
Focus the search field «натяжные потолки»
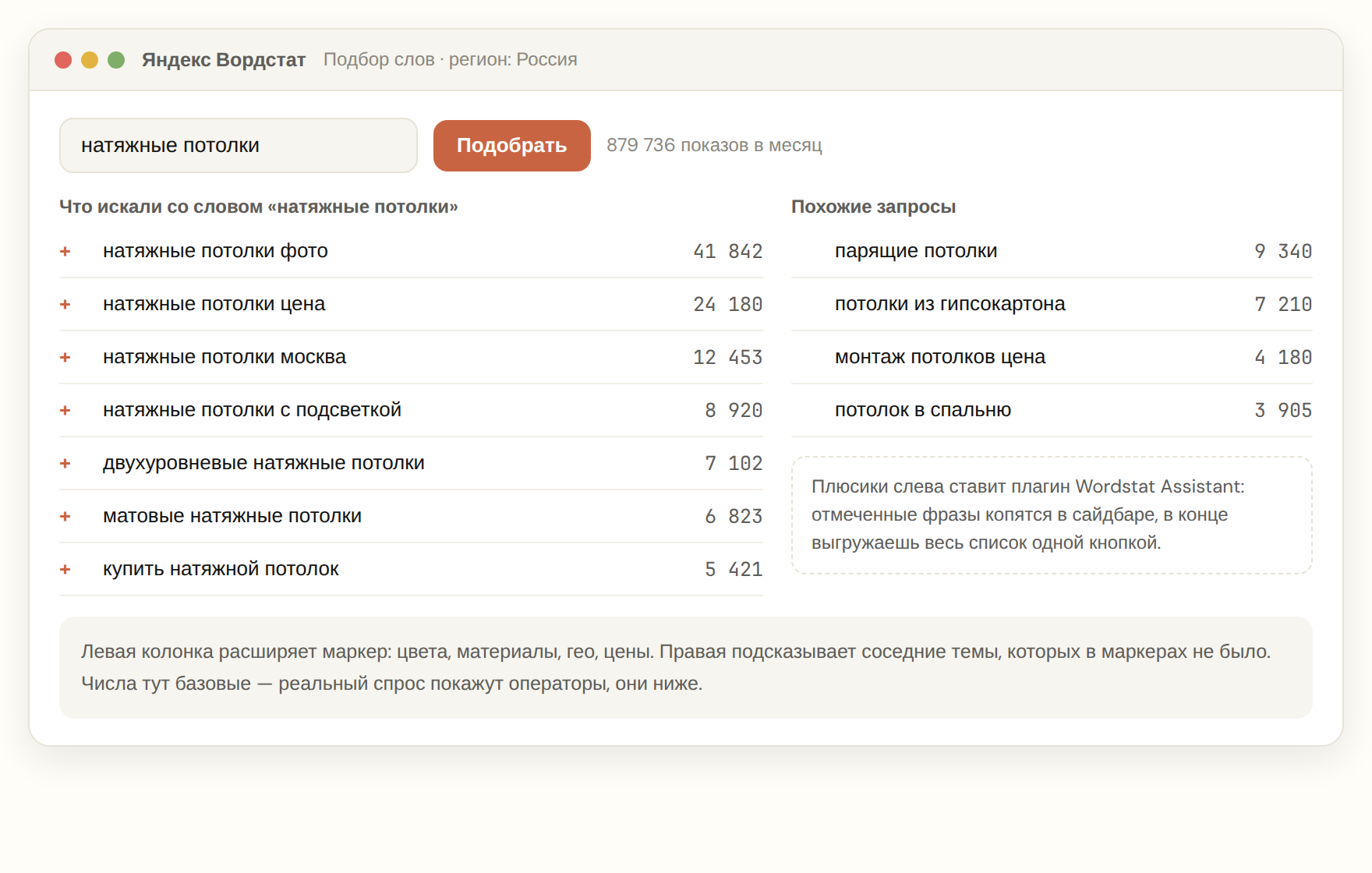239,146
